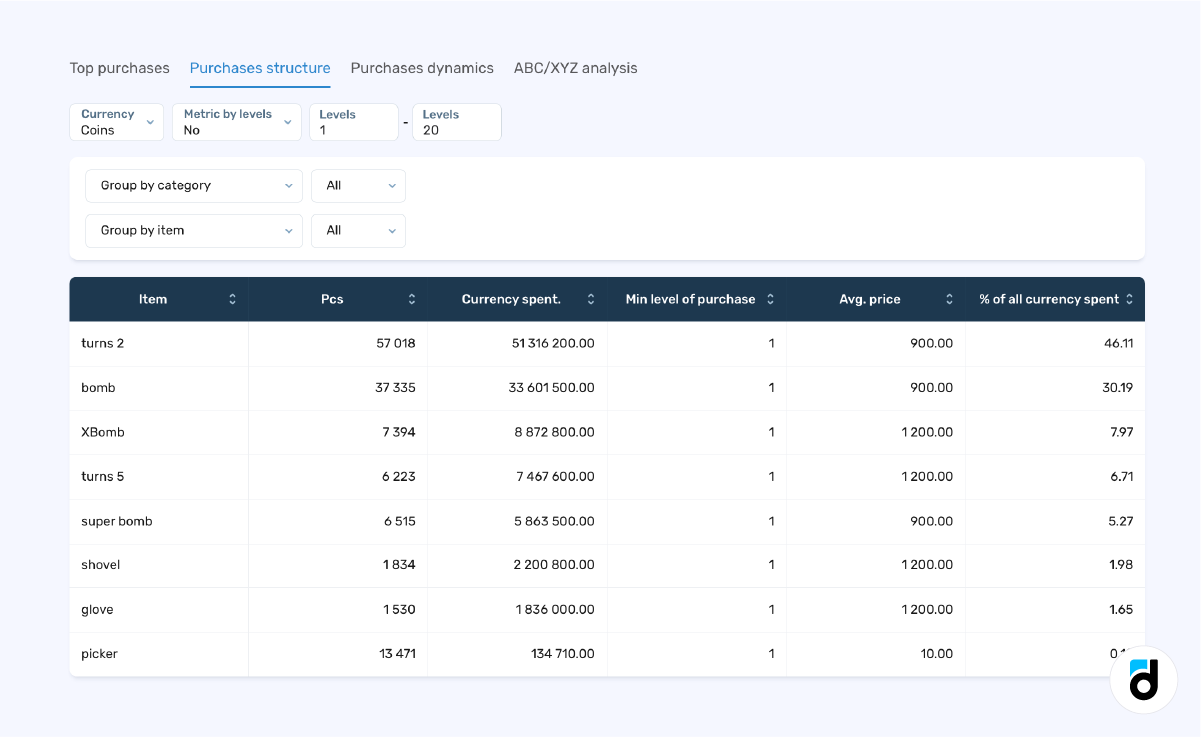Screen dimensions: 1201x737
Task: Click Avg. price column sort icon
Action: (x=949, y=299)
